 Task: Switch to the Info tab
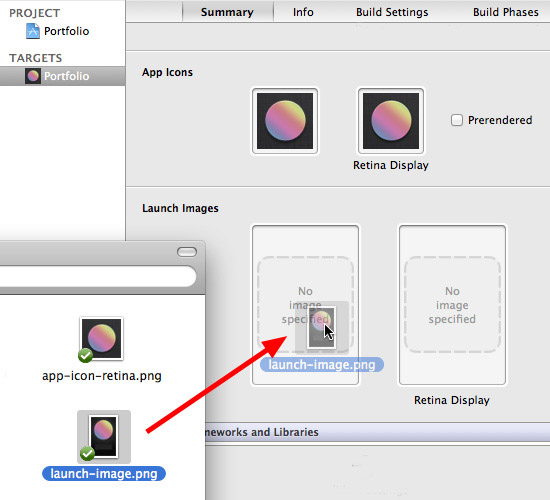pyautogui.click(x=303, y=12)
